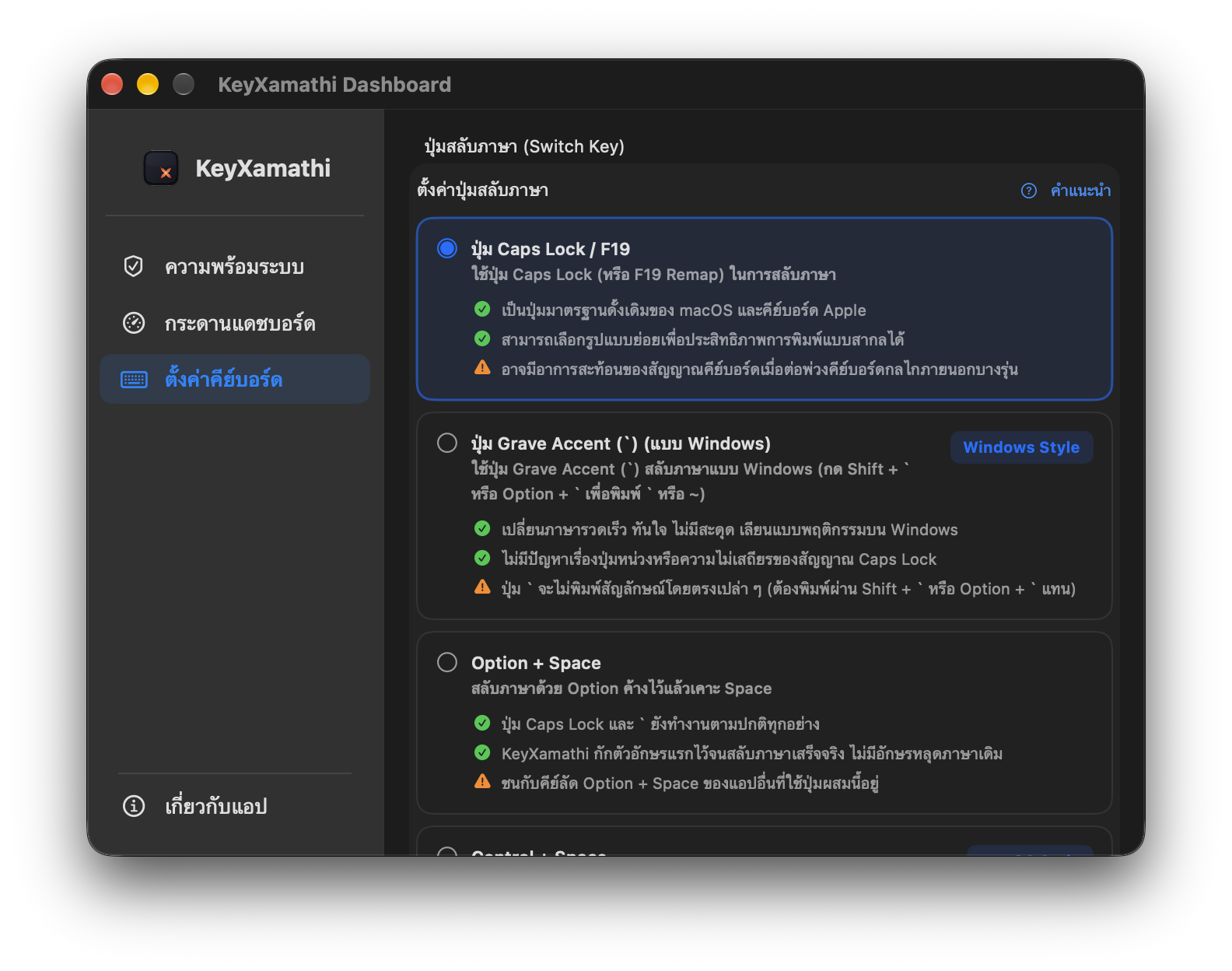The width and height of the screenshot is (1232, 971).
Task: Click the 'KeyXamathi' name in the sidebar
Action: pyautogui.click(x=263, y=168)
